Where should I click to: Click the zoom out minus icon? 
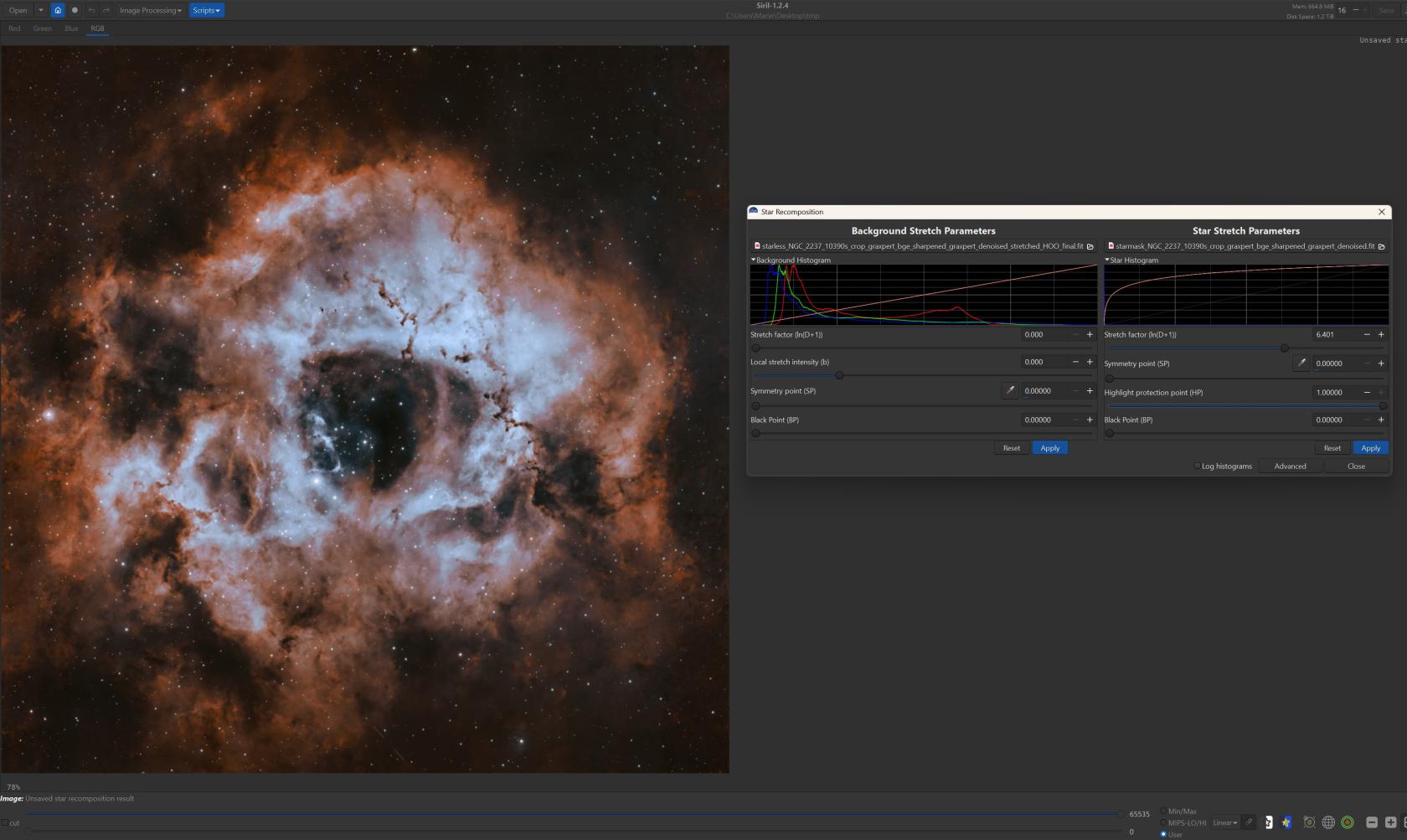tap(1371, 822)
